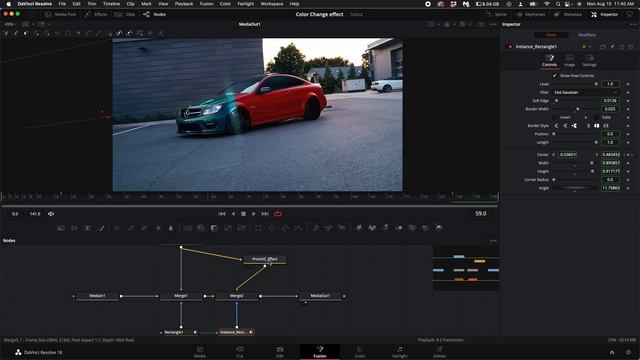Viewport: 640px width, 360px height.
Task: Click the Play forward button
Action: click(x=254, y=213)
